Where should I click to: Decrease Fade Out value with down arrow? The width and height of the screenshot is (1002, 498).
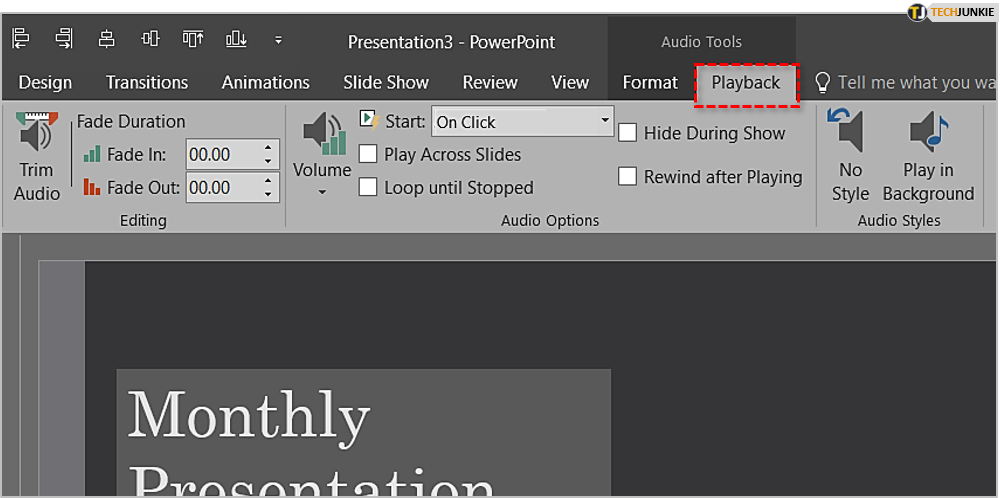tap(268, 194)
